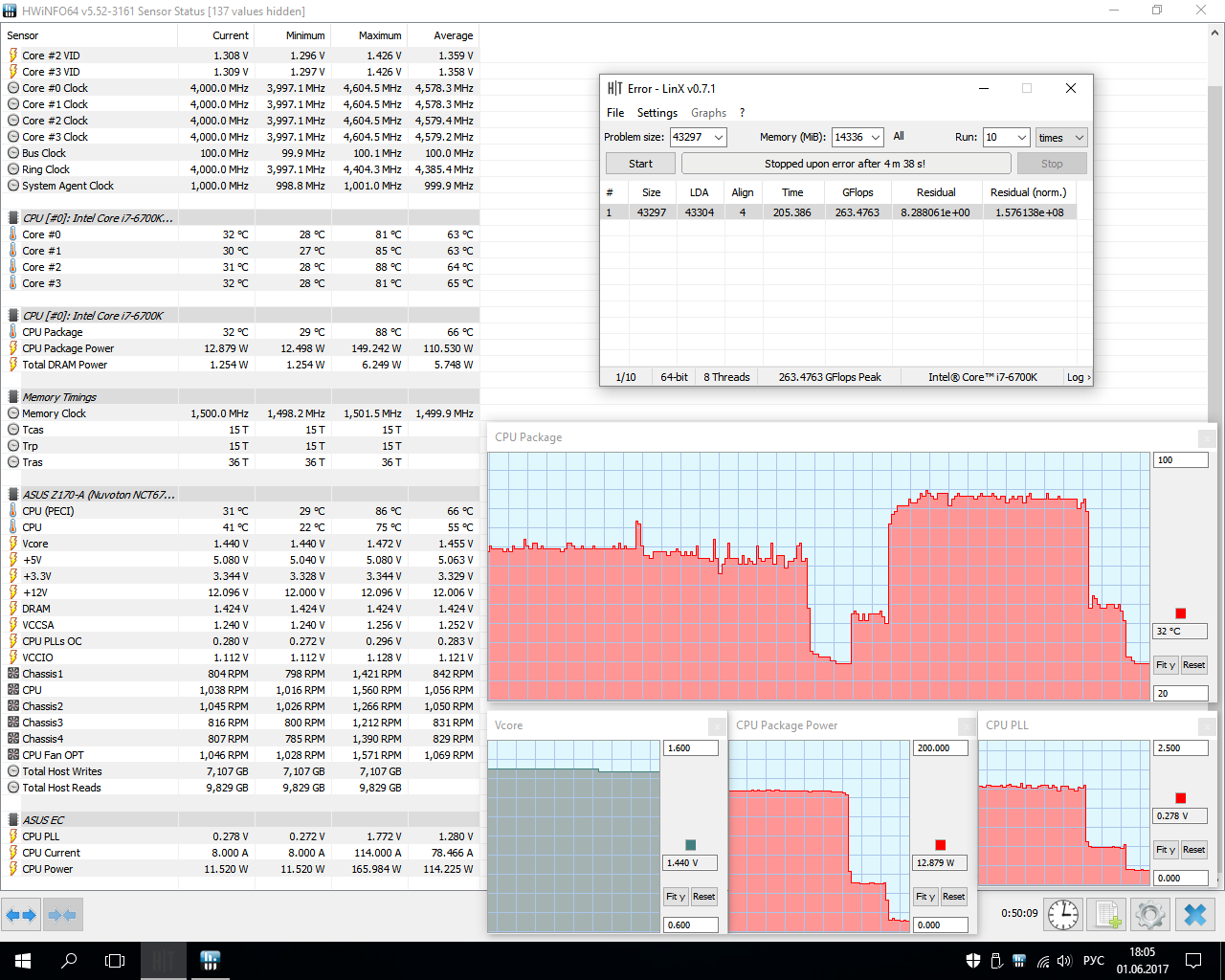The height and width of the screenshot is (980, 1225).
Task: Open Windows search from the taskbar
Action: (x=69, y=961)
